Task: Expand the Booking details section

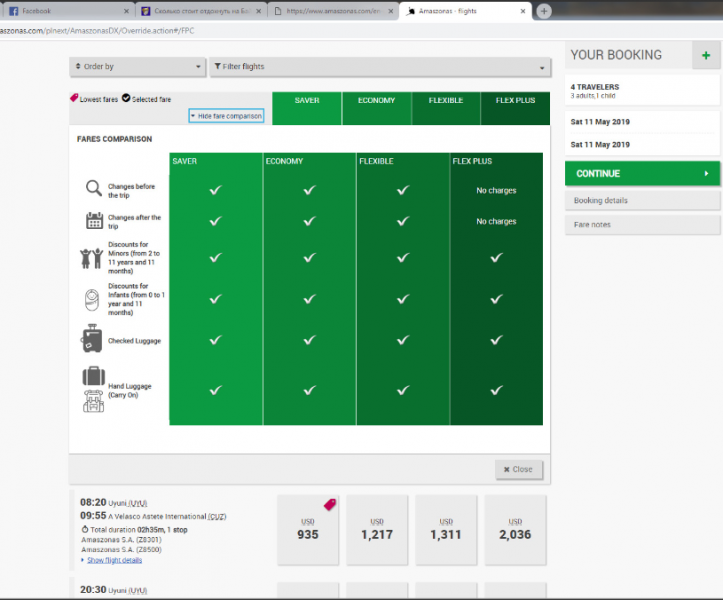Action: tap(642, 201)
